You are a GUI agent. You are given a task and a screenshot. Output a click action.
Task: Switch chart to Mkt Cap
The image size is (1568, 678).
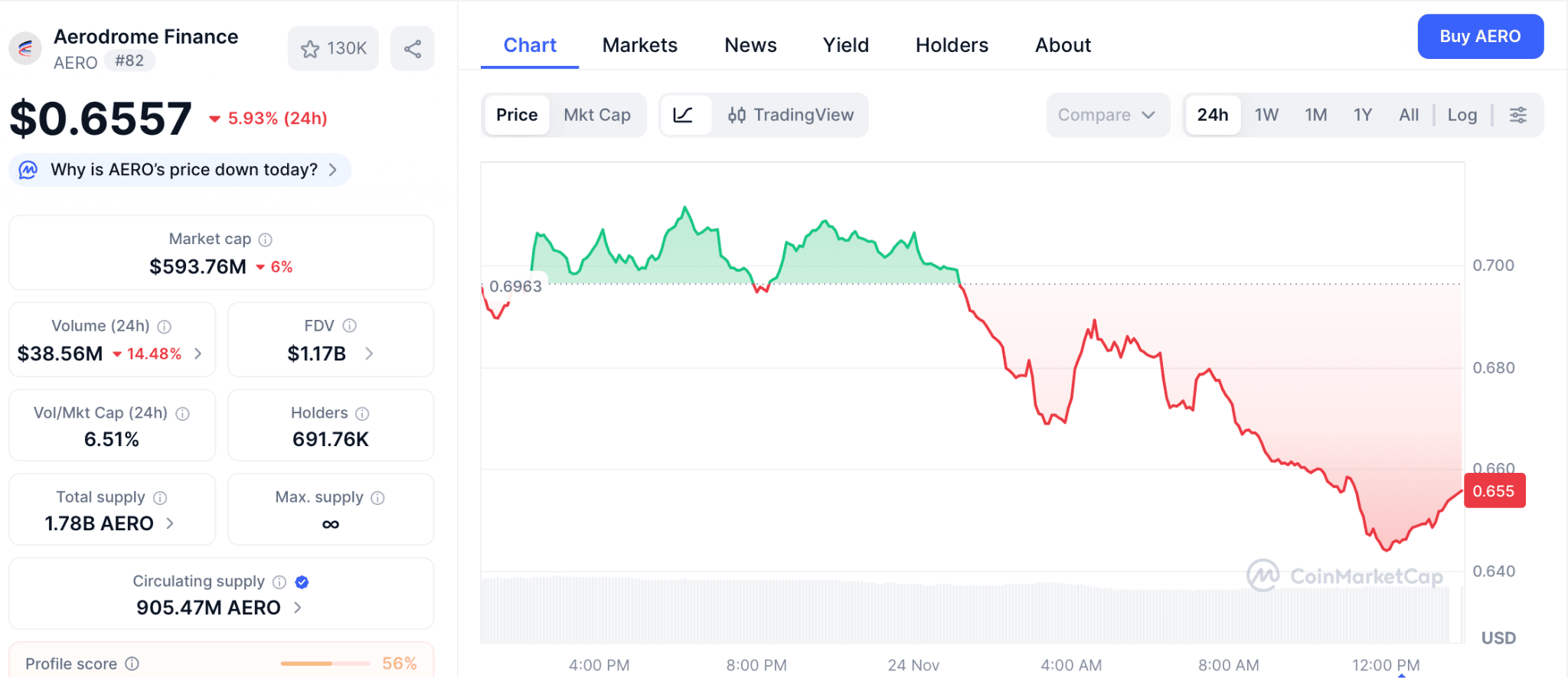tap(596, 115)
